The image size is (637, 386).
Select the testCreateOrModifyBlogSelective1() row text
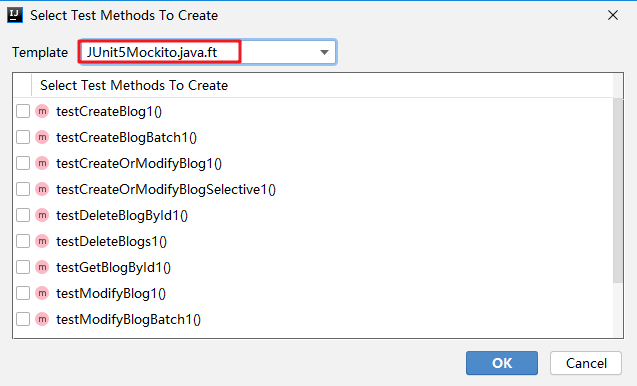coord(166,189)
